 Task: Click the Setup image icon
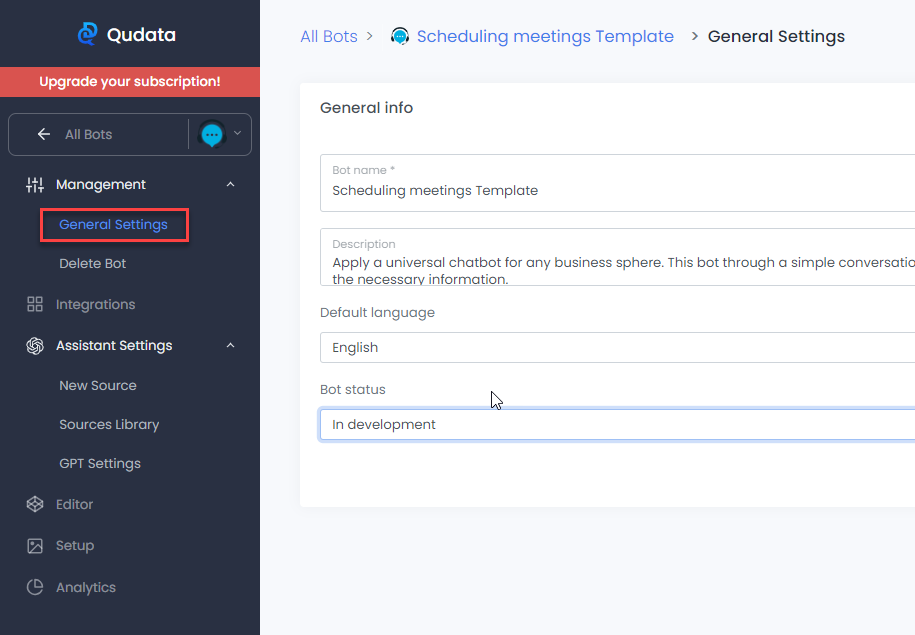[35, 546]
